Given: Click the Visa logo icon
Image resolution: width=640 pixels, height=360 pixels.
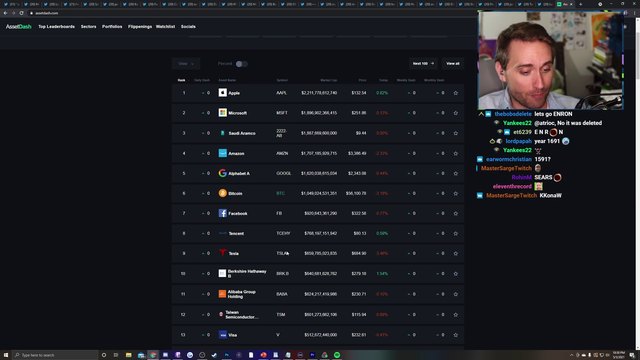Looking at the screenshot, I should pos(222,335).
